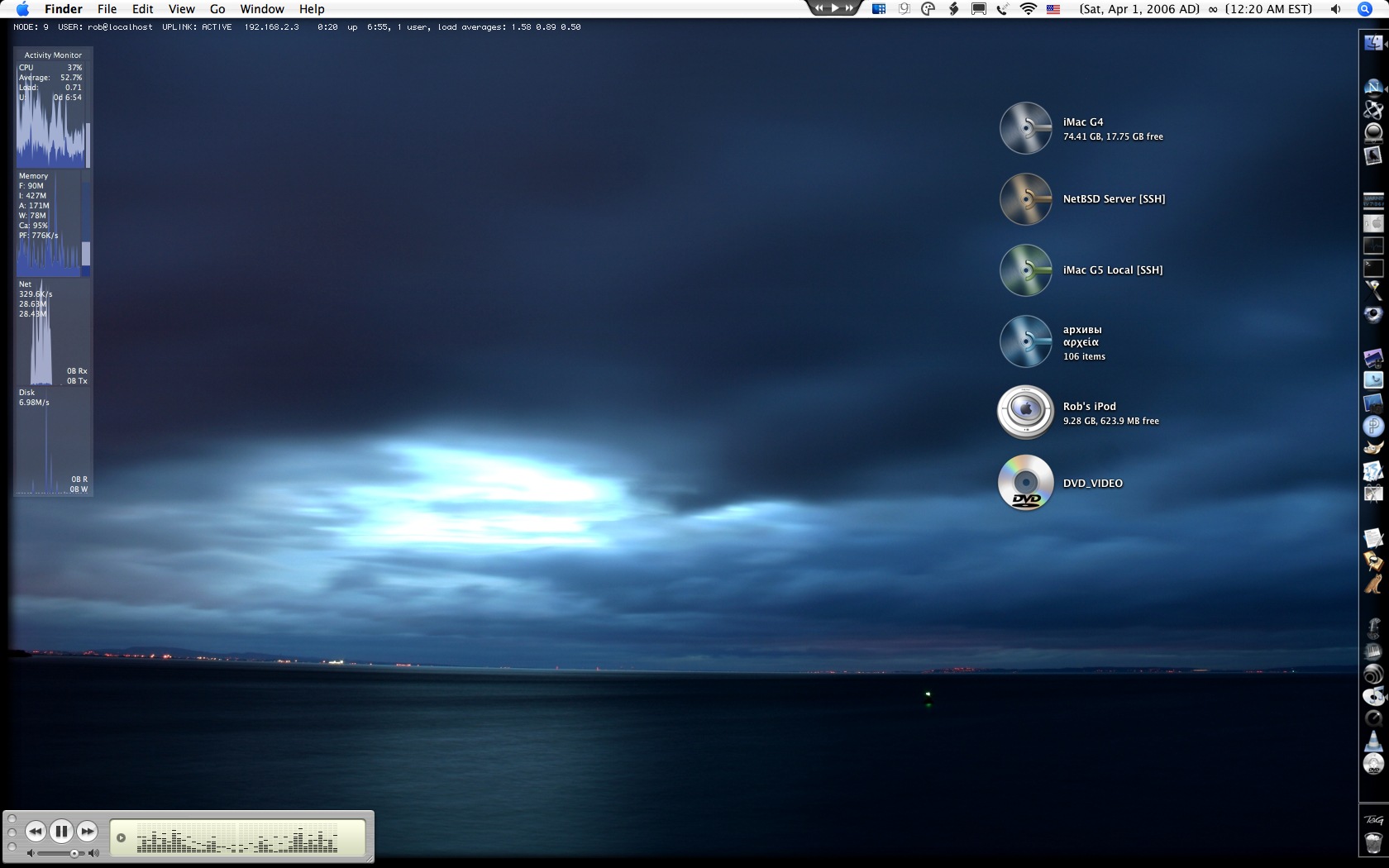Open Activity Monitor icon in the dock
This screenshot has height=868, width=1389.
[x=1372, y=246]
